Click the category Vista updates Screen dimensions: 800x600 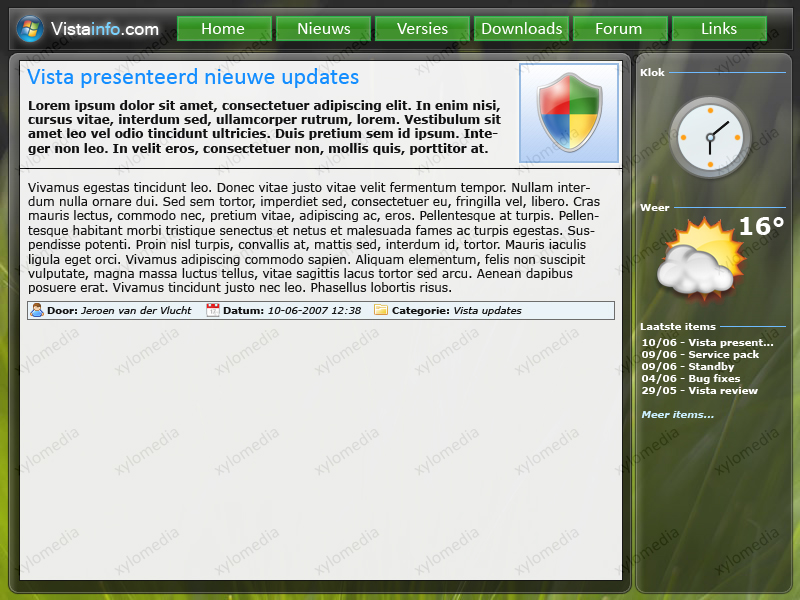tap(487, 310)
